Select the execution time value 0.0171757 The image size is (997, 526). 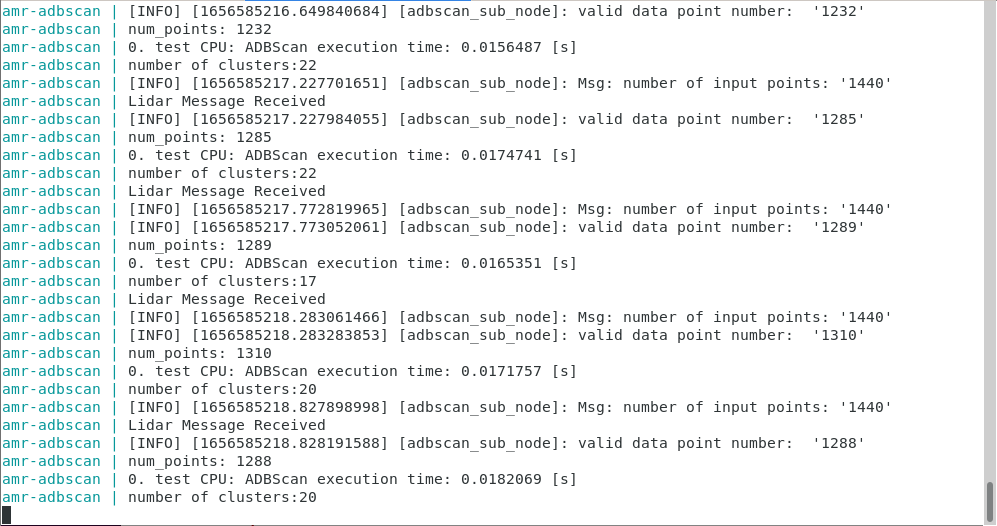click(x=501, y=371)
